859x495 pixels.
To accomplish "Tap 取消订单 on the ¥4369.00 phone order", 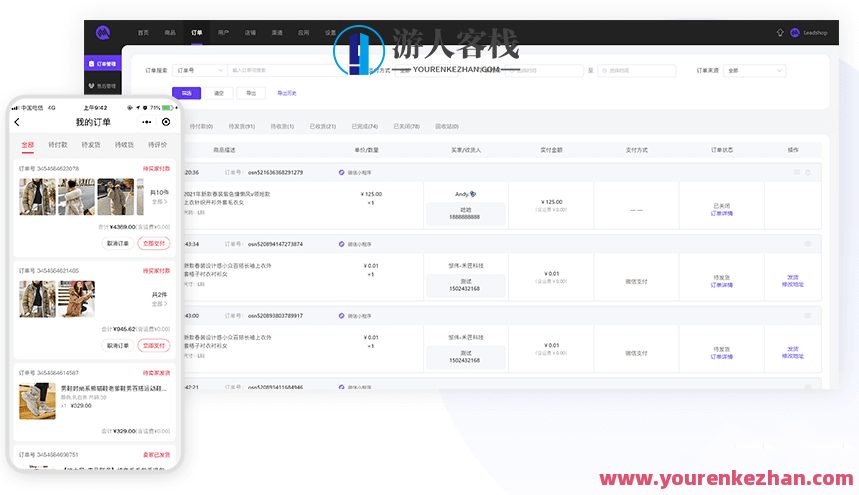I will click(x=118, y=243).
